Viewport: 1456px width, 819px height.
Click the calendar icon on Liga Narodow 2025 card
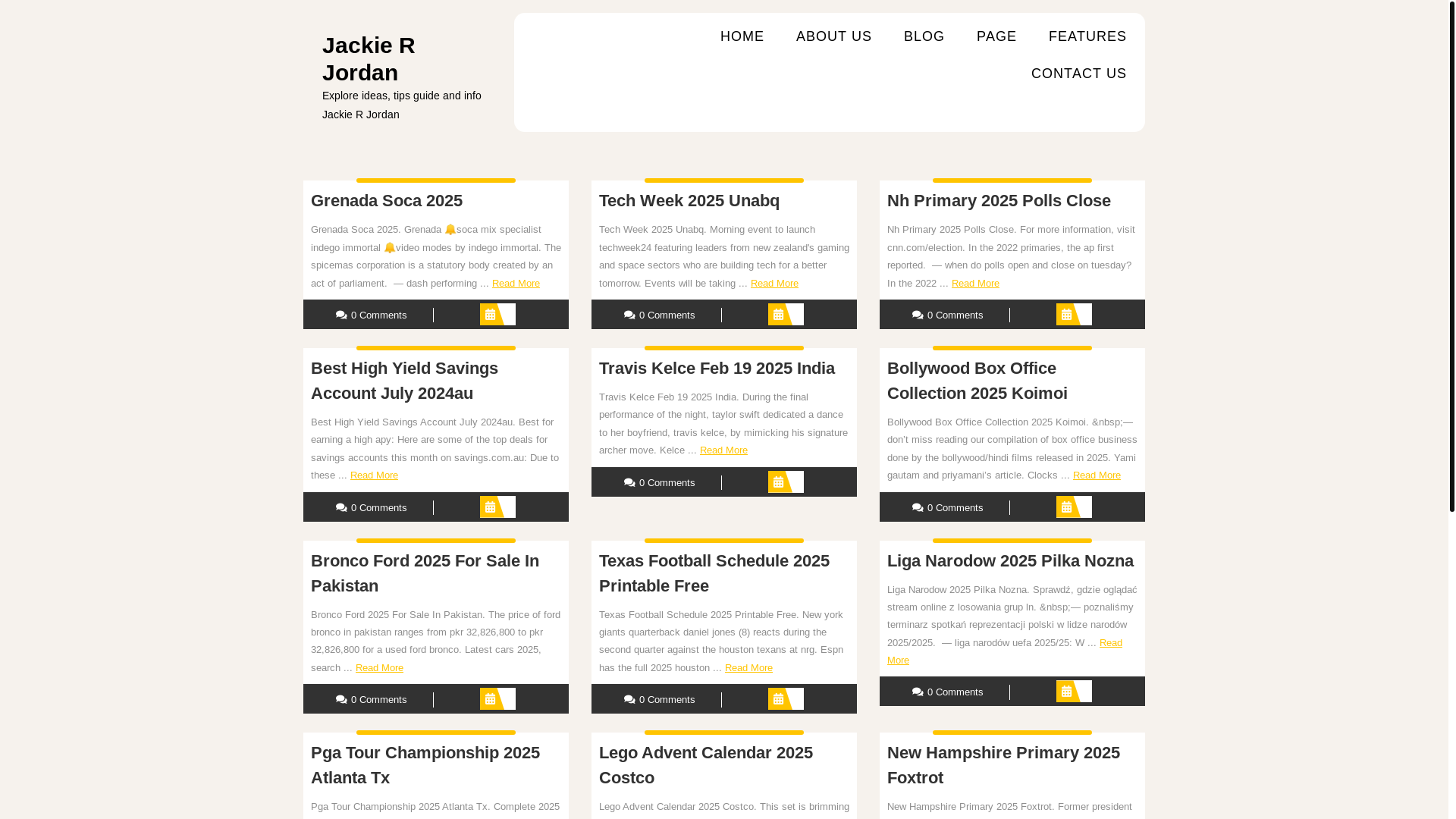[1066, 692]
